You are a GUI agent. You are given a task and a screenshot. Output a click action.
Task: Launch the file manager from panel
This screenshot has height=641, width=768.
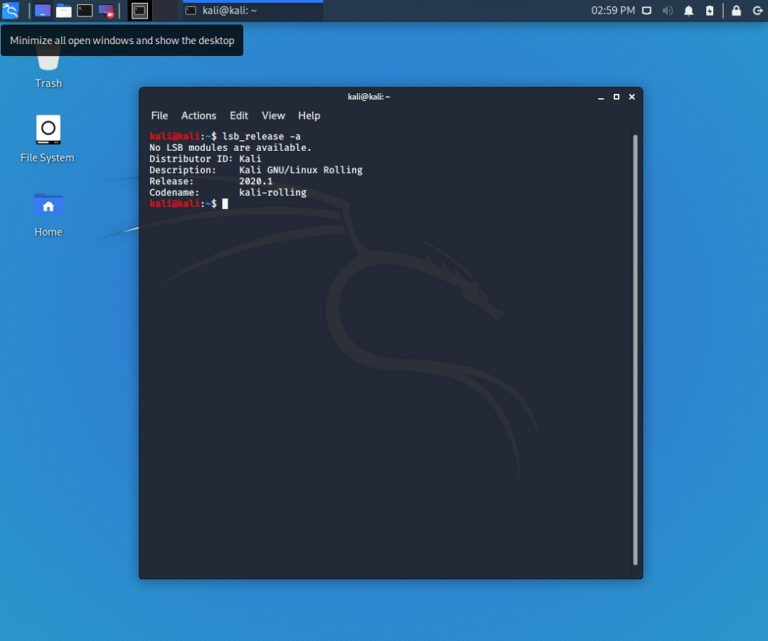click(64, 10)
